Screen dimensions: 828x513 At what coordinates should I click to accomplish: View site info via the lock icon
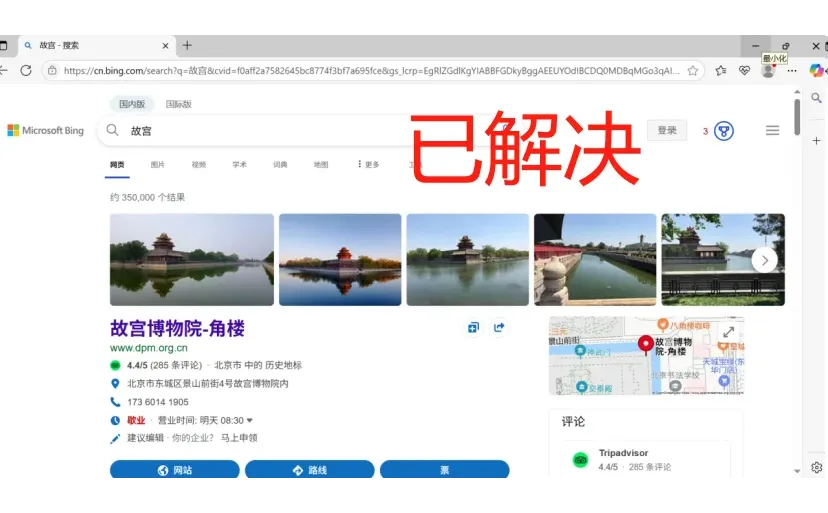(52, 70)
